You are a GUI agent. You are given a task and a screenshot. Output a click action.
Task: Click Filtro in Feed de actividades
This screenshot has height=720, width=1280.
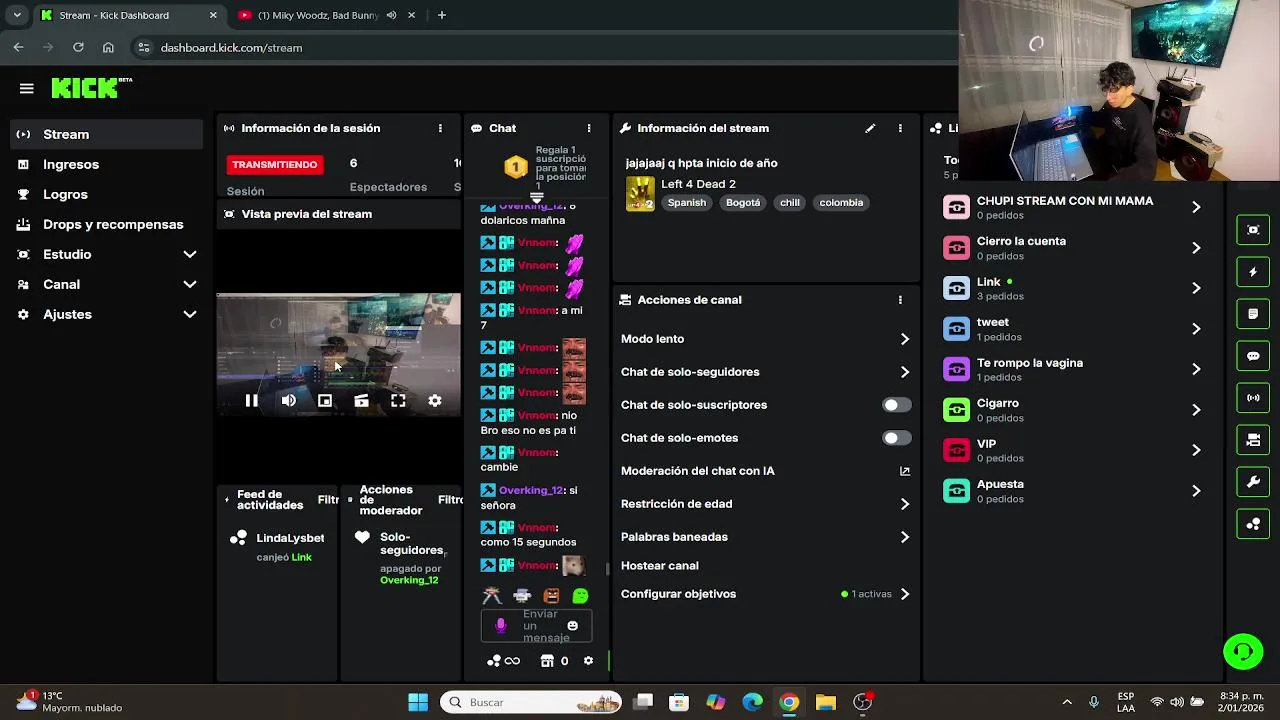point(327,500)
